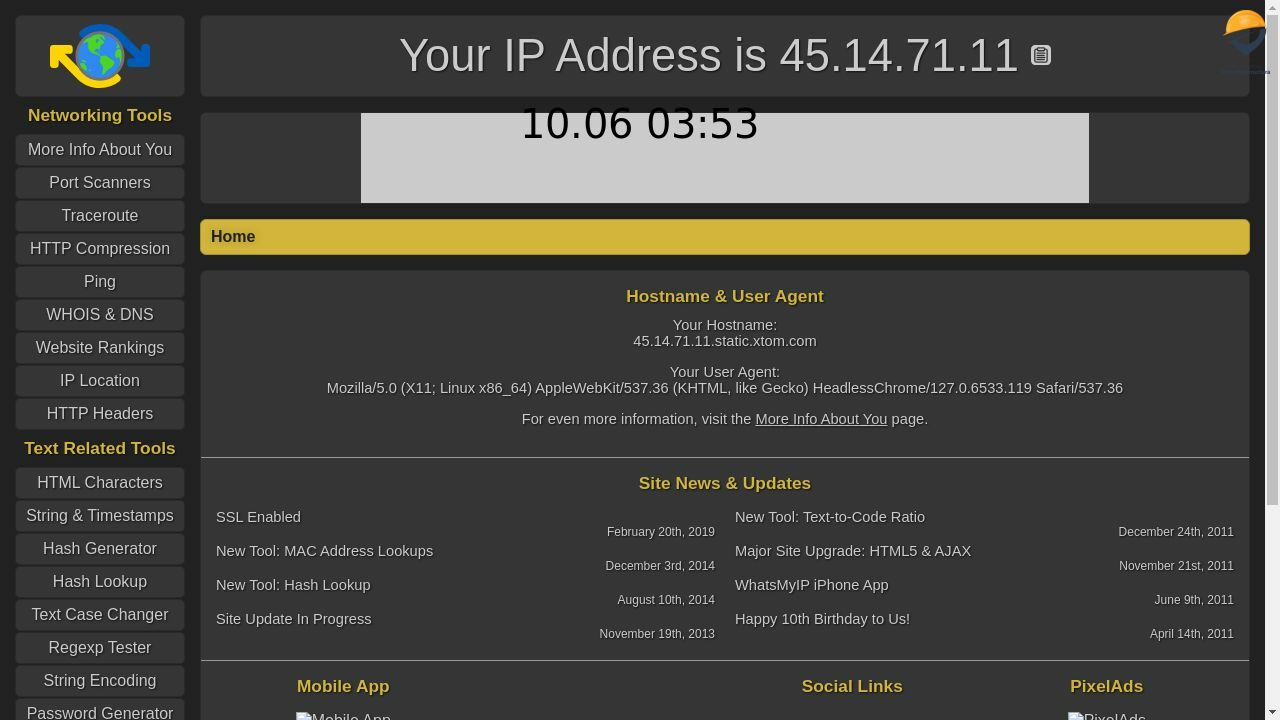Copy IP address using clipboard icon
Image resolution: width=1280 pixels, height=720 pixels.
(x=1040, y=56)
